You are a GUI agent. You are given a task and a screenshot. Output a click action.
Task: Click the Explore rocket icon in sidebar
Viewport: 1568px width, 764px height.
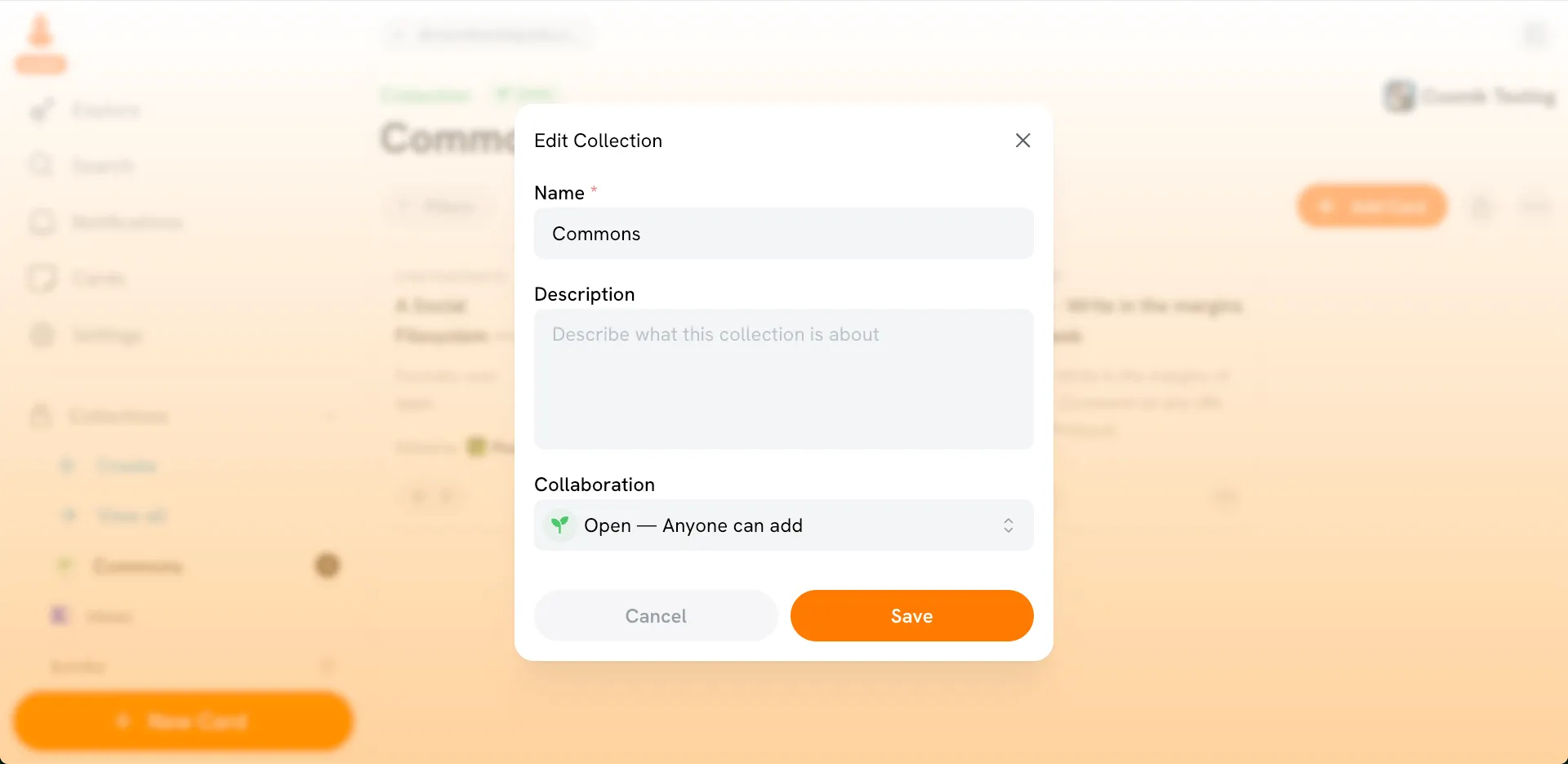(42, 110)
